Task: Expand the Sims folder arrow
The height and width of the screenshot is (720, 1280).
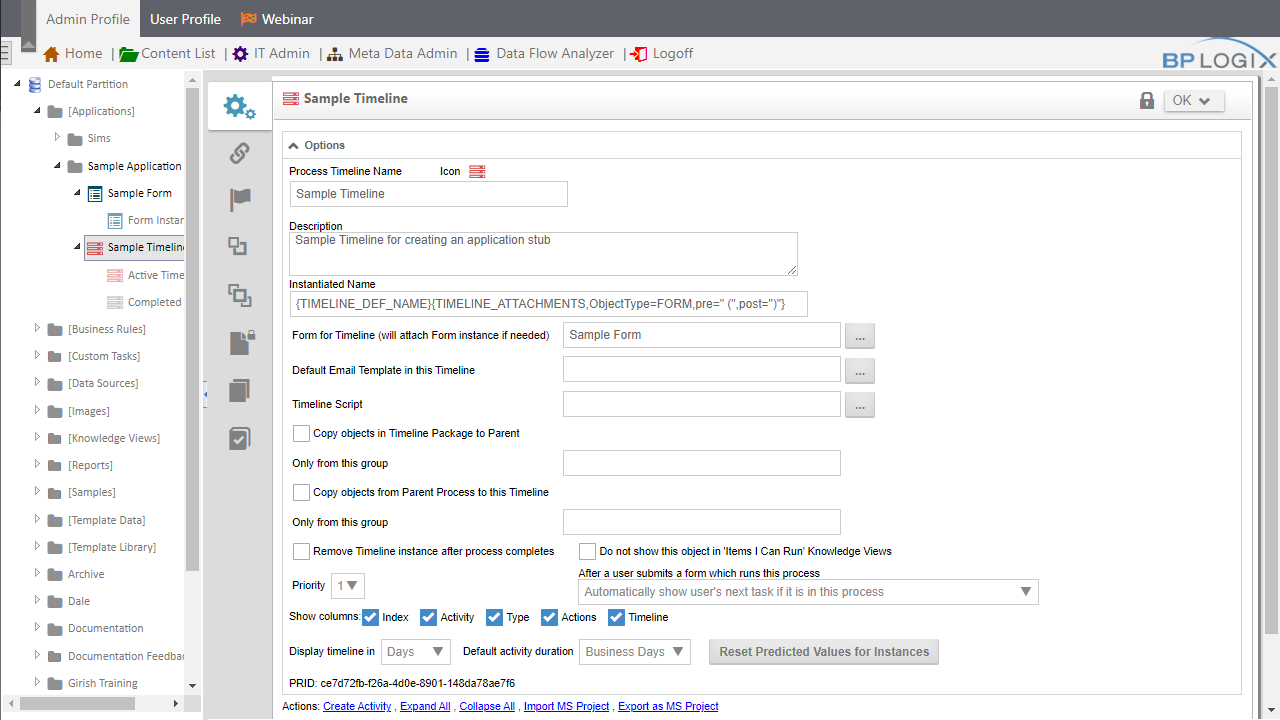Action: [x=57, y=137]
